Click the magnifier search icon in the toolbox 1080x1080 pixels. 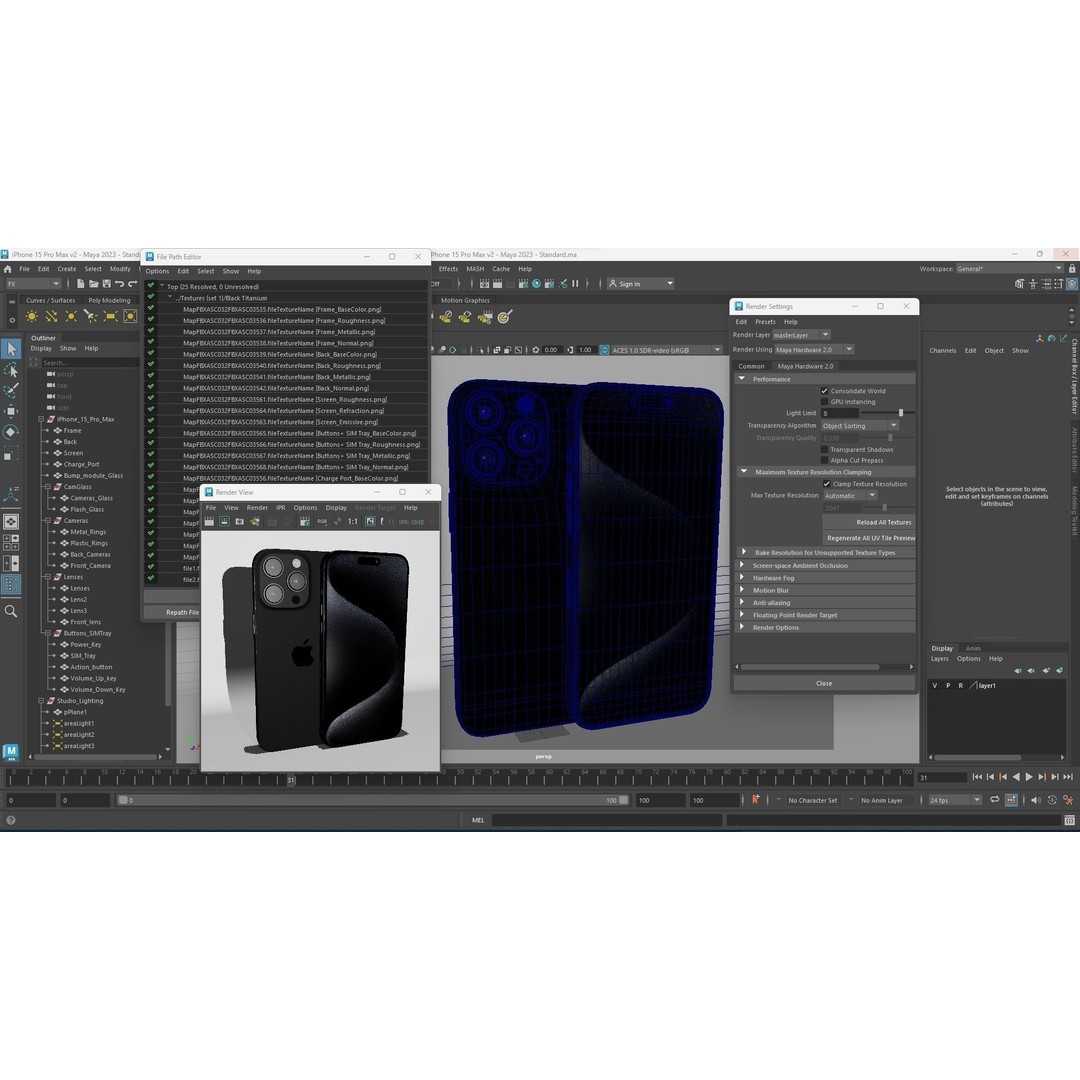[x=11, y=611]
